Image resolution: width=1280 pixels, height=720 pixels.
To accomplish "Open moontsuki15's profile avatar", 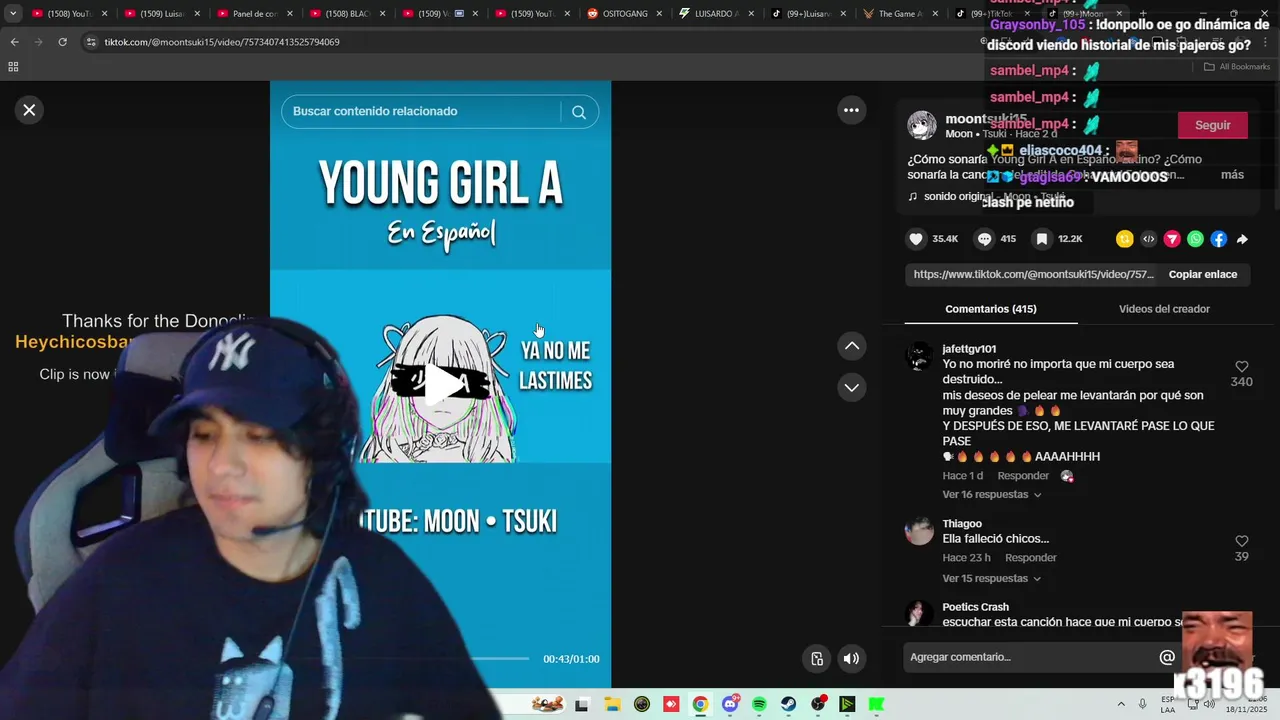I will pyautogui.click(x=922, y=126).
